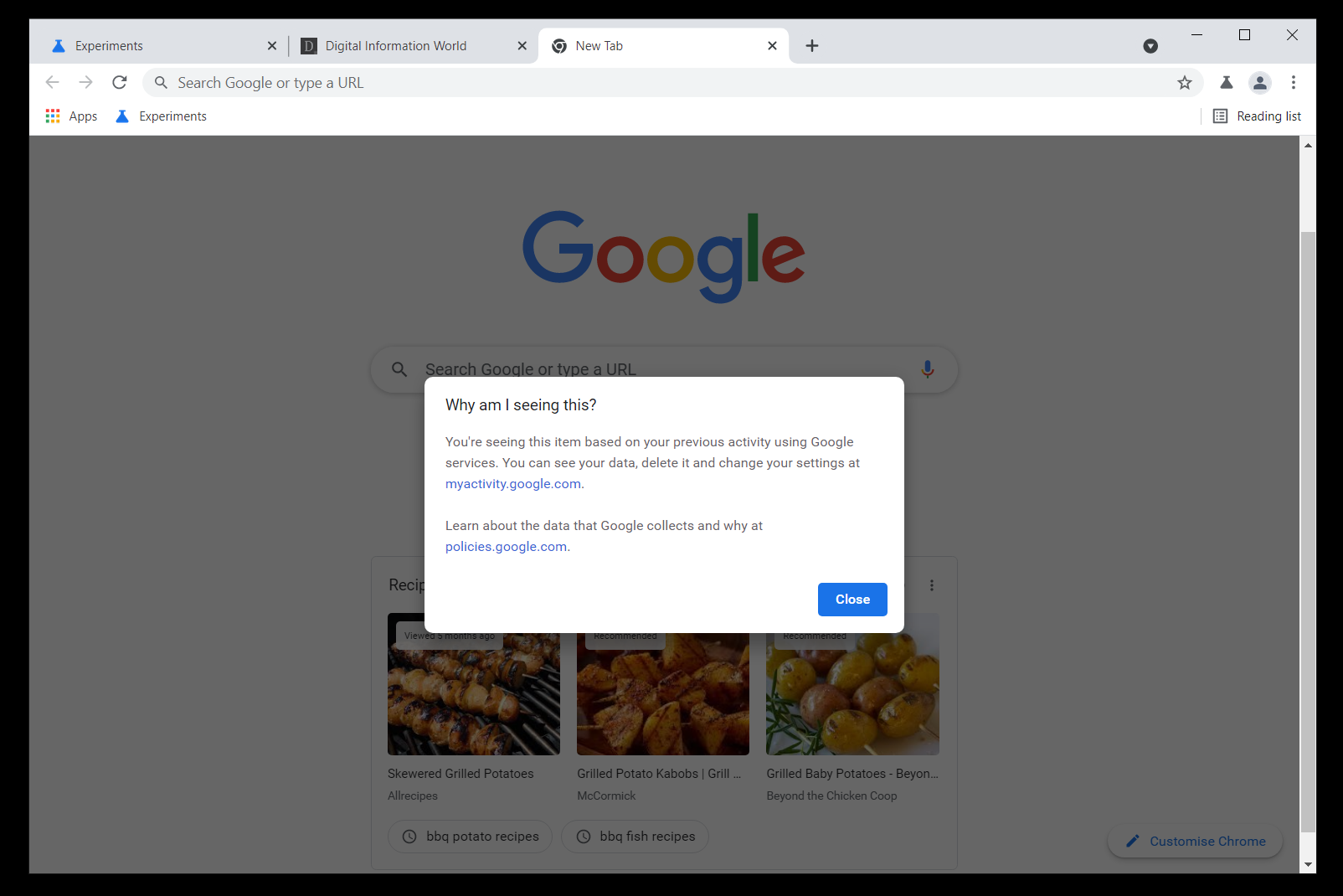Image resolution: width=1343 pixels, height=896 pixels.
Task: Close the 'Why am I seeing this?' dialog
Action: 852,599
